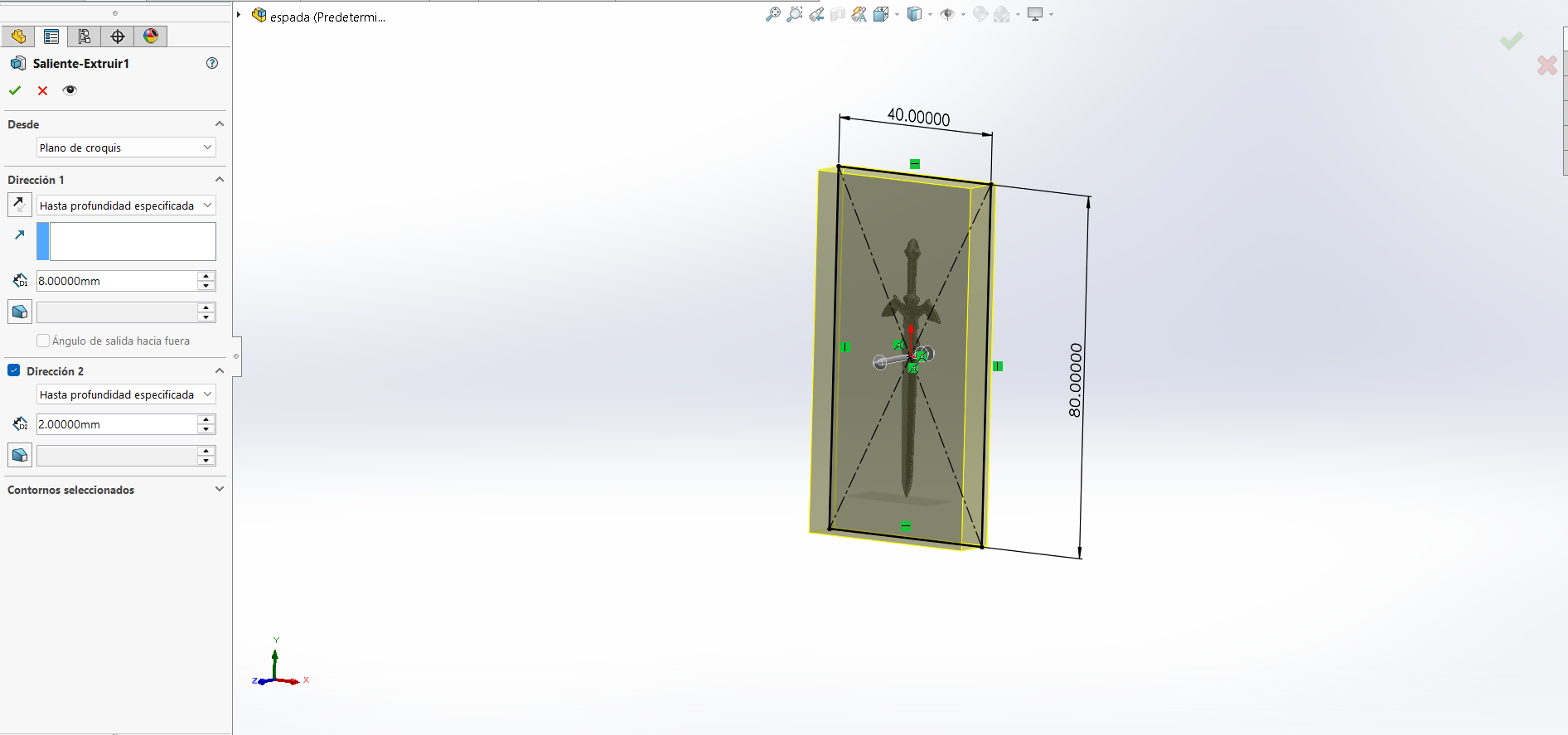Collapse the Dirección 1 section
The width and height of the screenshot is (1568, 735).
click(220, 180)
